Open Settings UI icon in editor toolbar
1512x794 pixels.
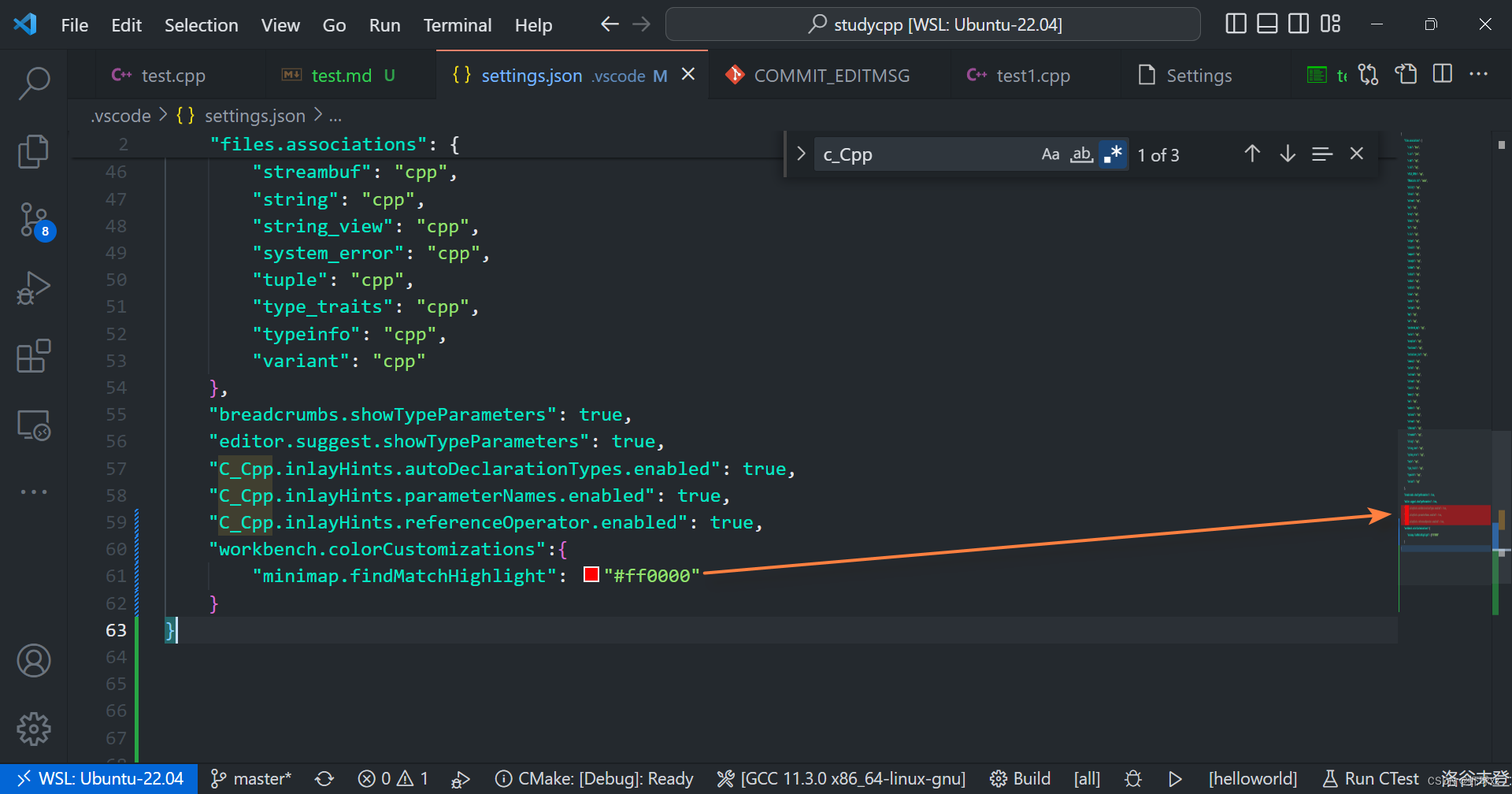click(1406, 75)
